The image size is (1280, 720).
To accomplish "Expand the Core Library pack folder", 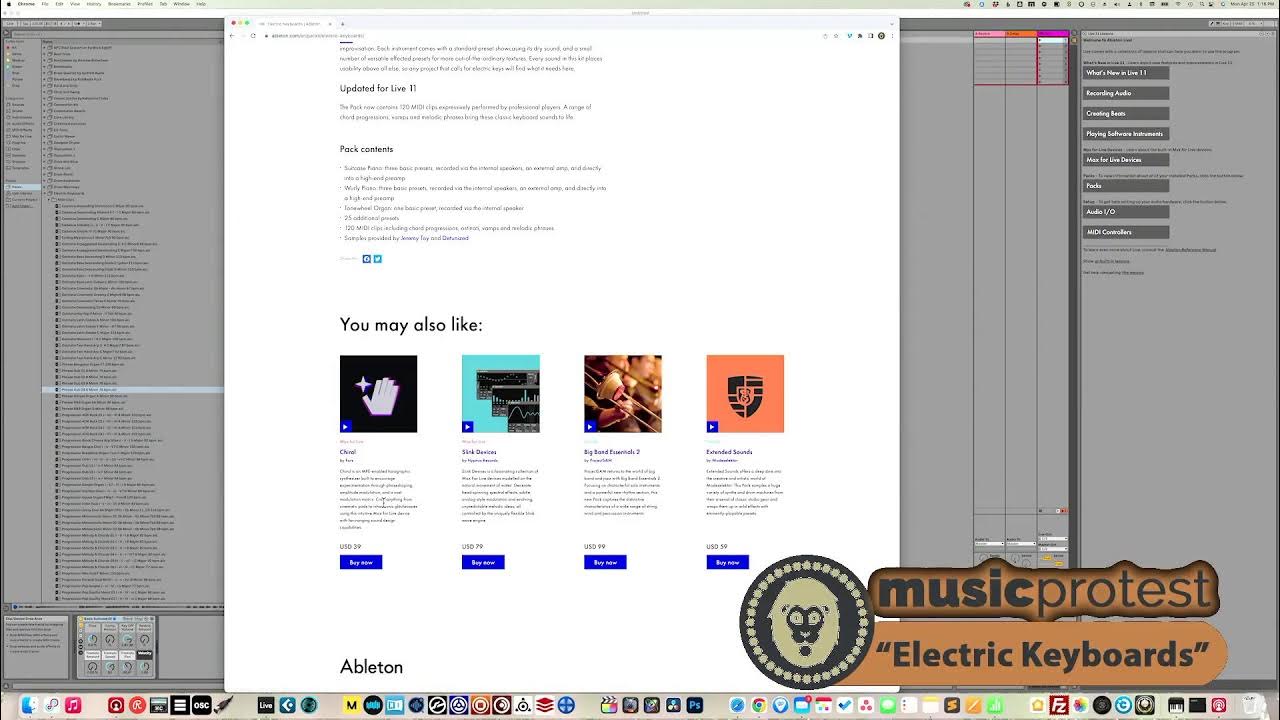I will click(44, 117).
